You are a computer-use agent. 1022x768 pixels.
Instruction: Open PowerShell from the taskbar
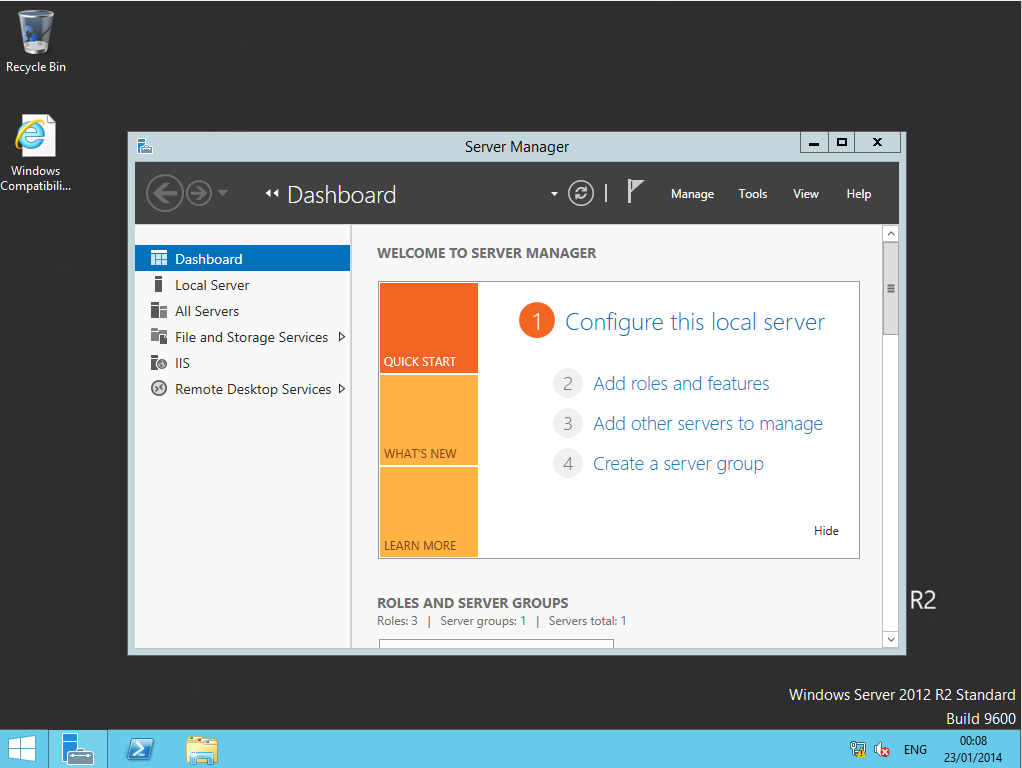140,748
